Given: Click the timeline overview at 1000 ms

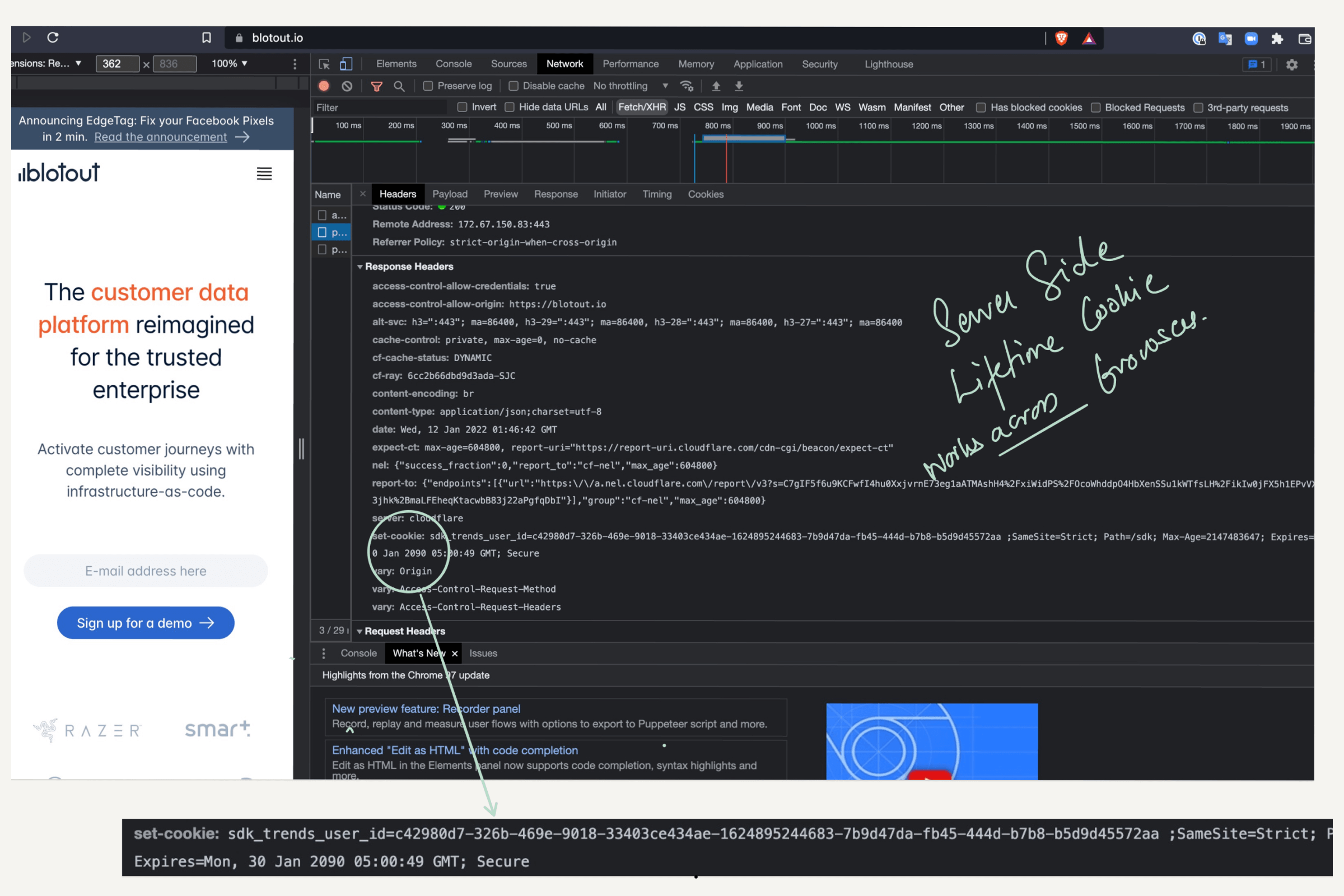Looking at the screenshot, I should tap(820, 127).
